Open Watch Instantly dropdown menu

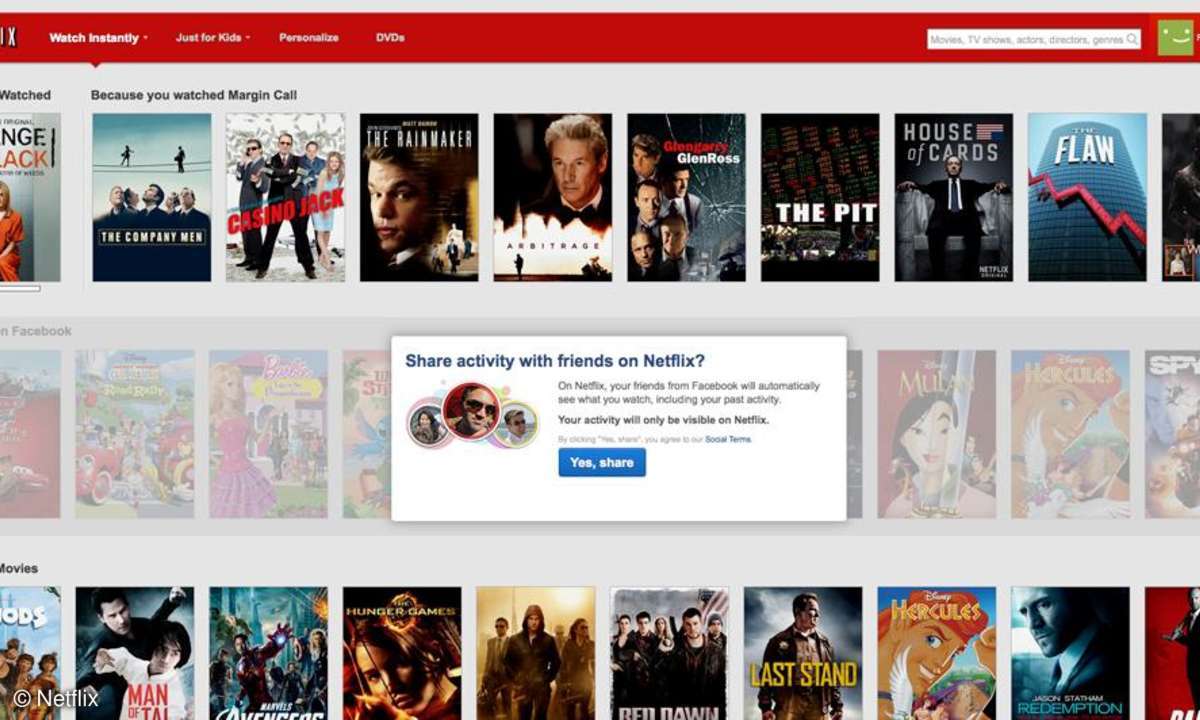98,38
